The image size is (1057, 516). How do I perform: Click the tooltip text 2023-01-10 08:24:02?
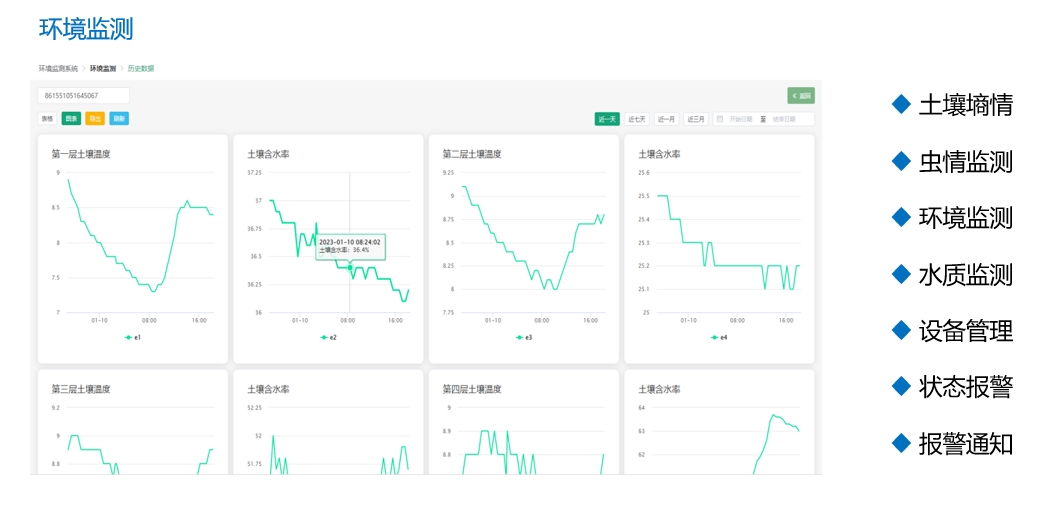pos(349,241)
